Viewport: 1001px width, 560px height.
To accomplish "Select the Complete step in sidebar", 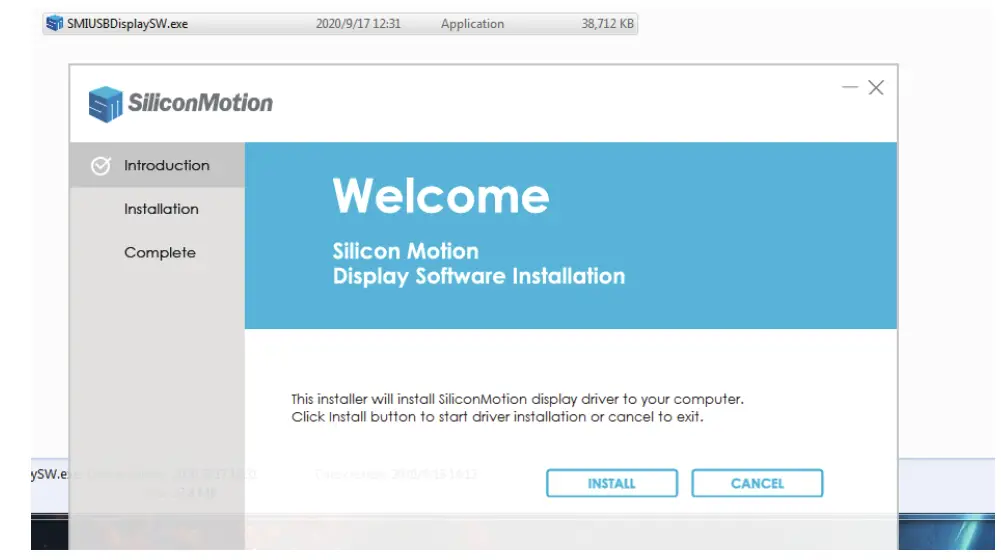I will click(x=160, y=252).
